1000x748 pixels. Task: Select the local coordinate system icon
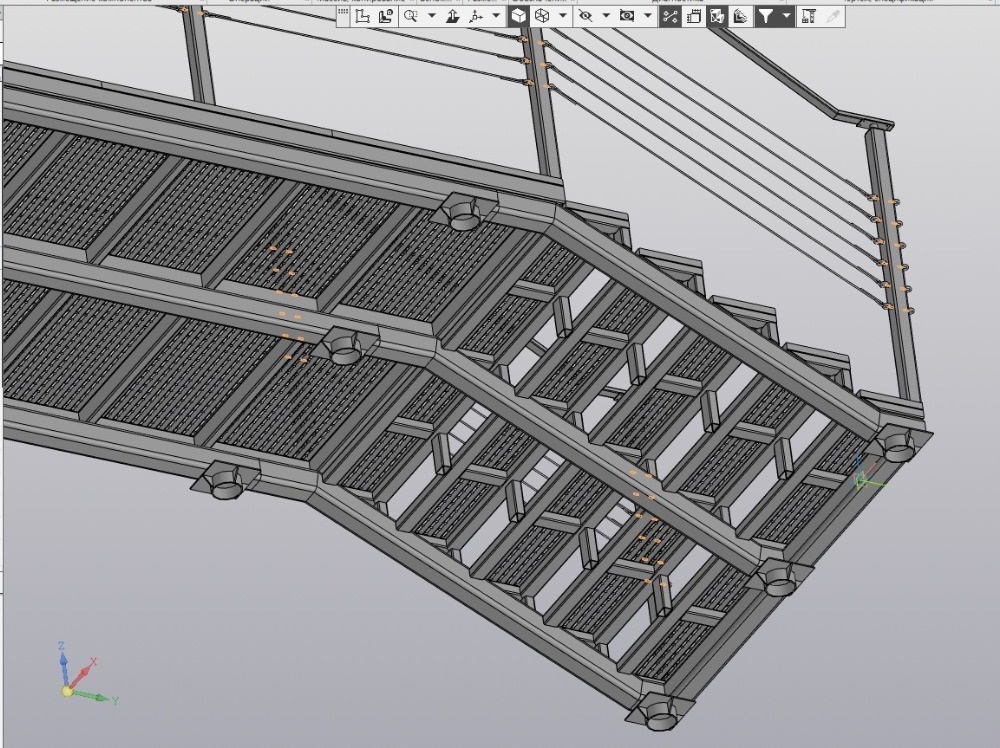[x=362, y=17]
